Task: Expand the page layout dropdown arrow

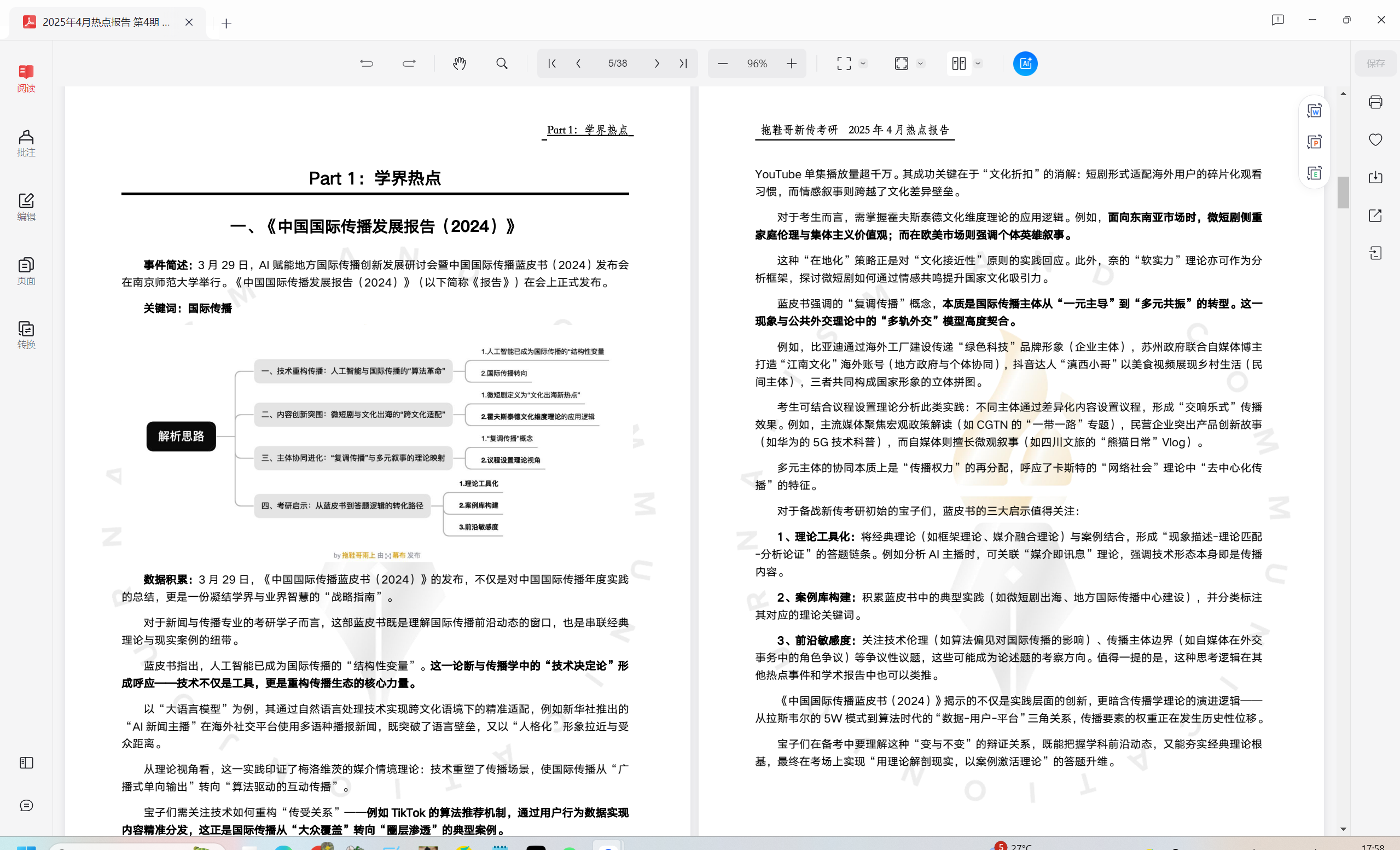Action: (x=978, y=63)
